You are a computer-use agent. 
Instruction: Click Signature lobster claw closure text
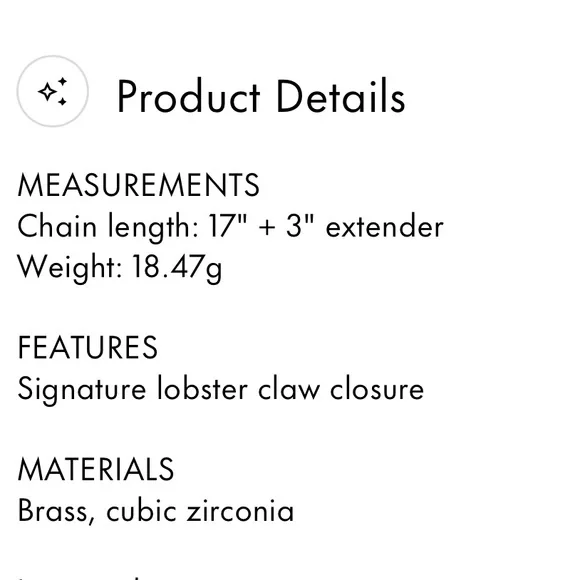point(220,390)
